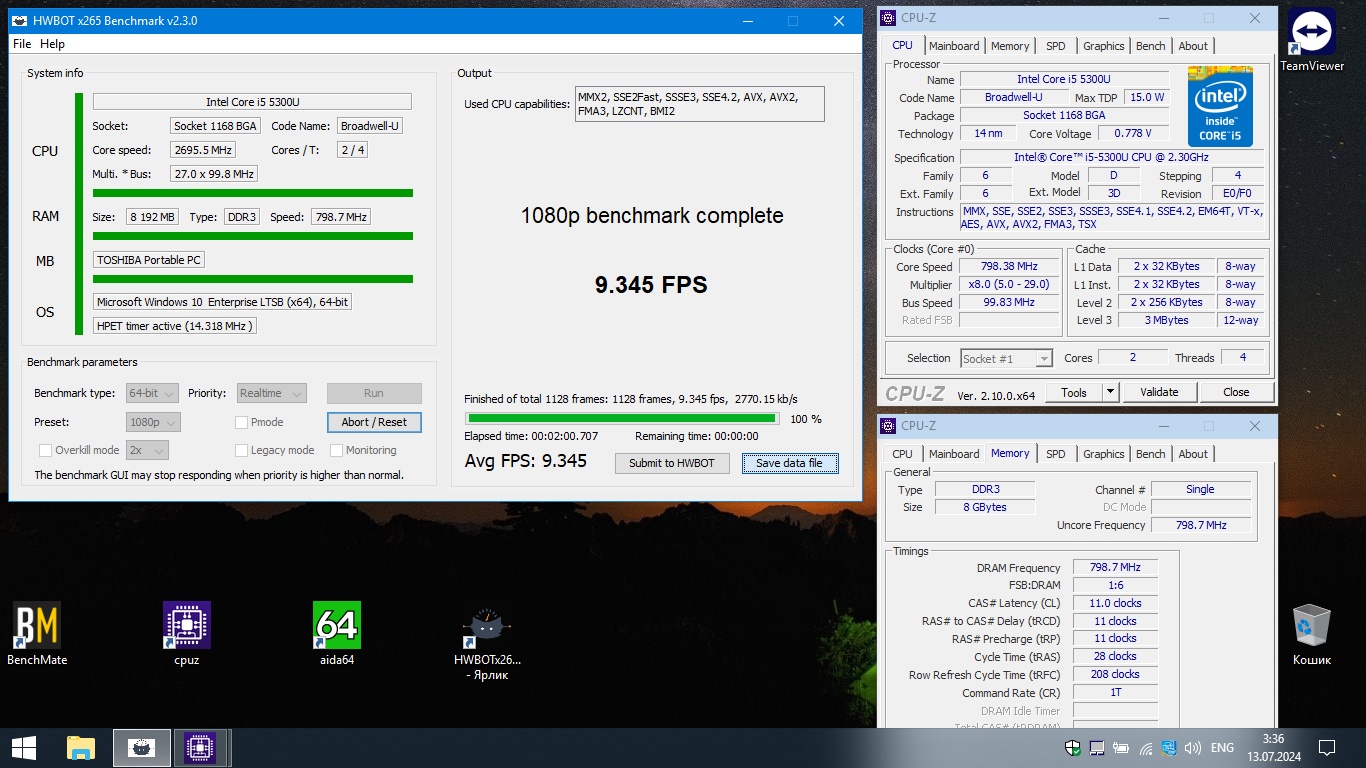Click the lower CPU-Z window title icon
The image size is (1366, 768).
[x=889, y=425]
